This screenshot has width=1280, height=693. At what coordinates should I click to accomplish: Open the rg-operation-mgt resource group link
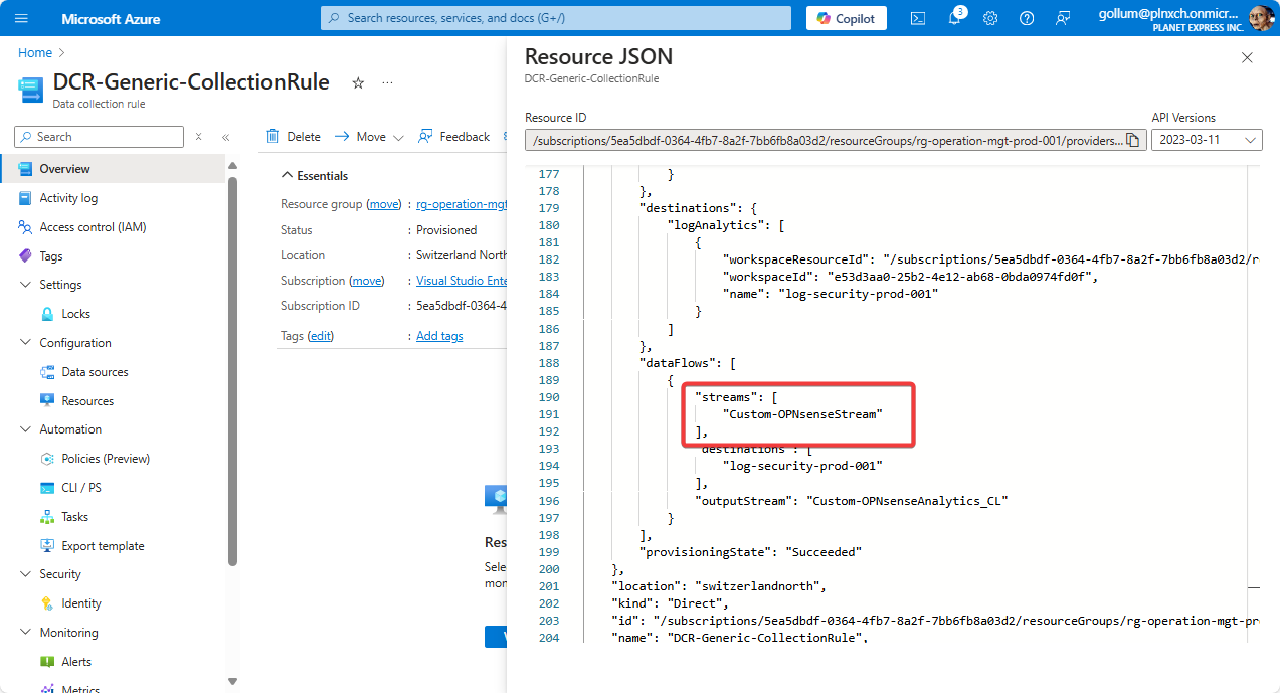[462, 204]
